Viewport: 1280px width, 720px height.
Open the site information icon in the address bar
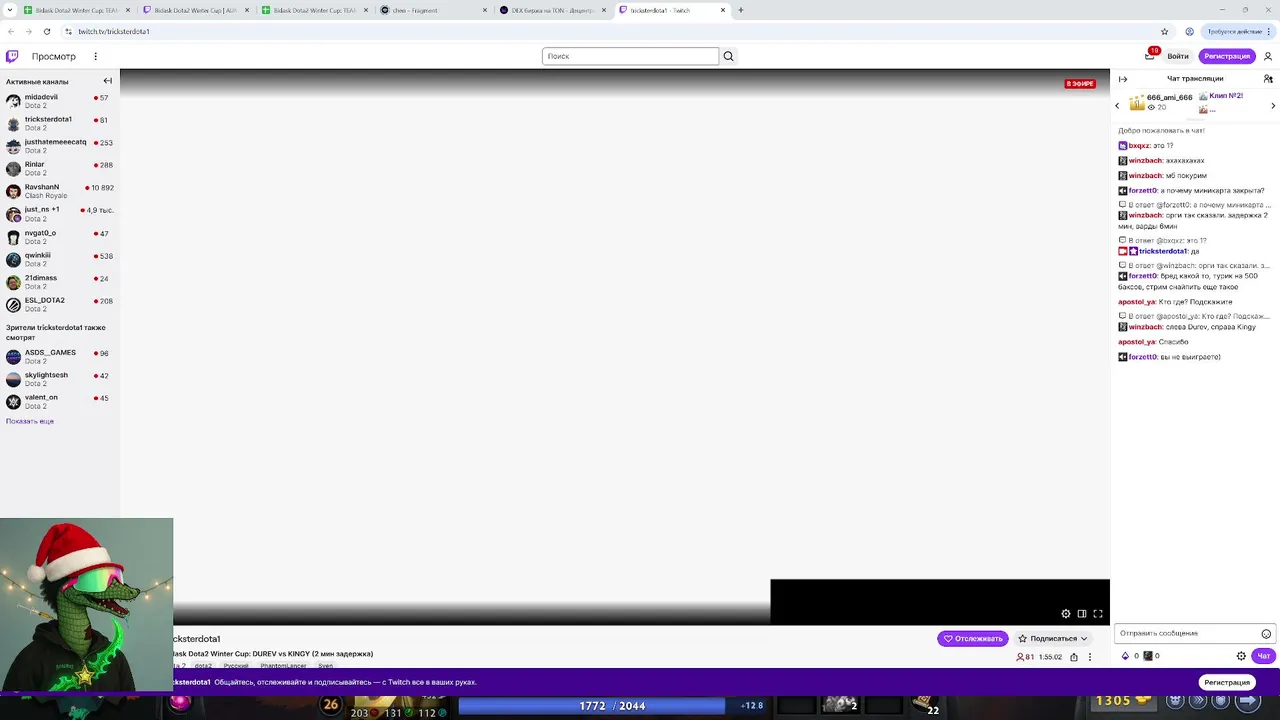(68, 31)
